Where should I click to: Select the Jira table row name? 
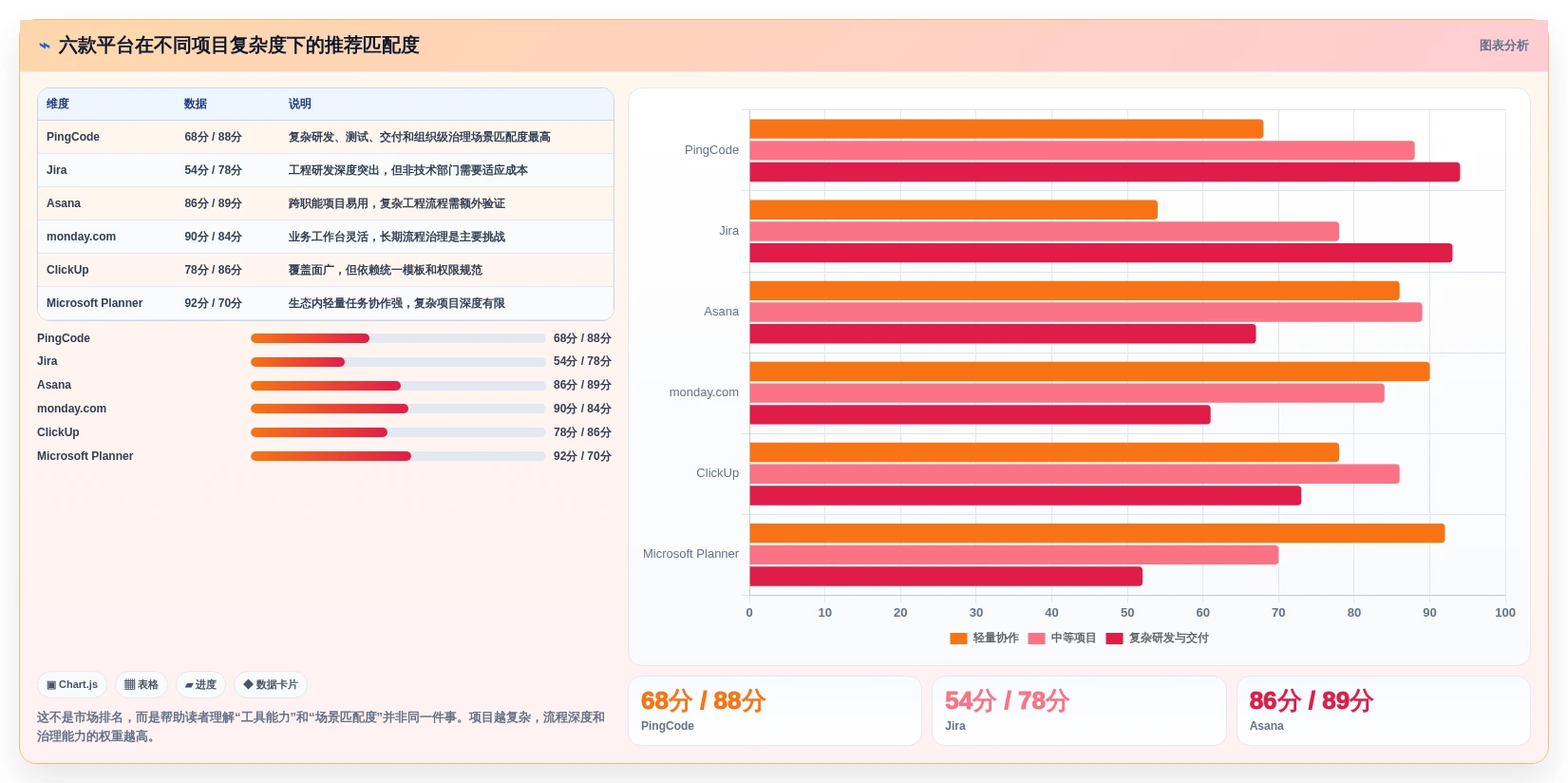point(57,170)
